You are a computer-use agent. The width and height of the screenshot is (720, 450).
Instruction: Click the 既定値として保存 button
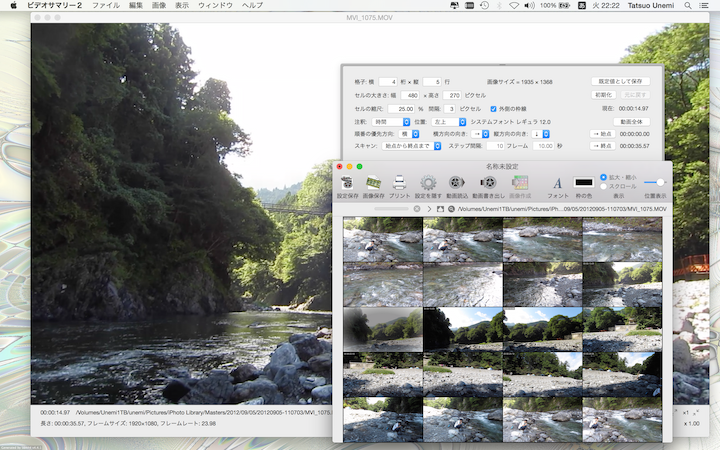pos(621,81)
